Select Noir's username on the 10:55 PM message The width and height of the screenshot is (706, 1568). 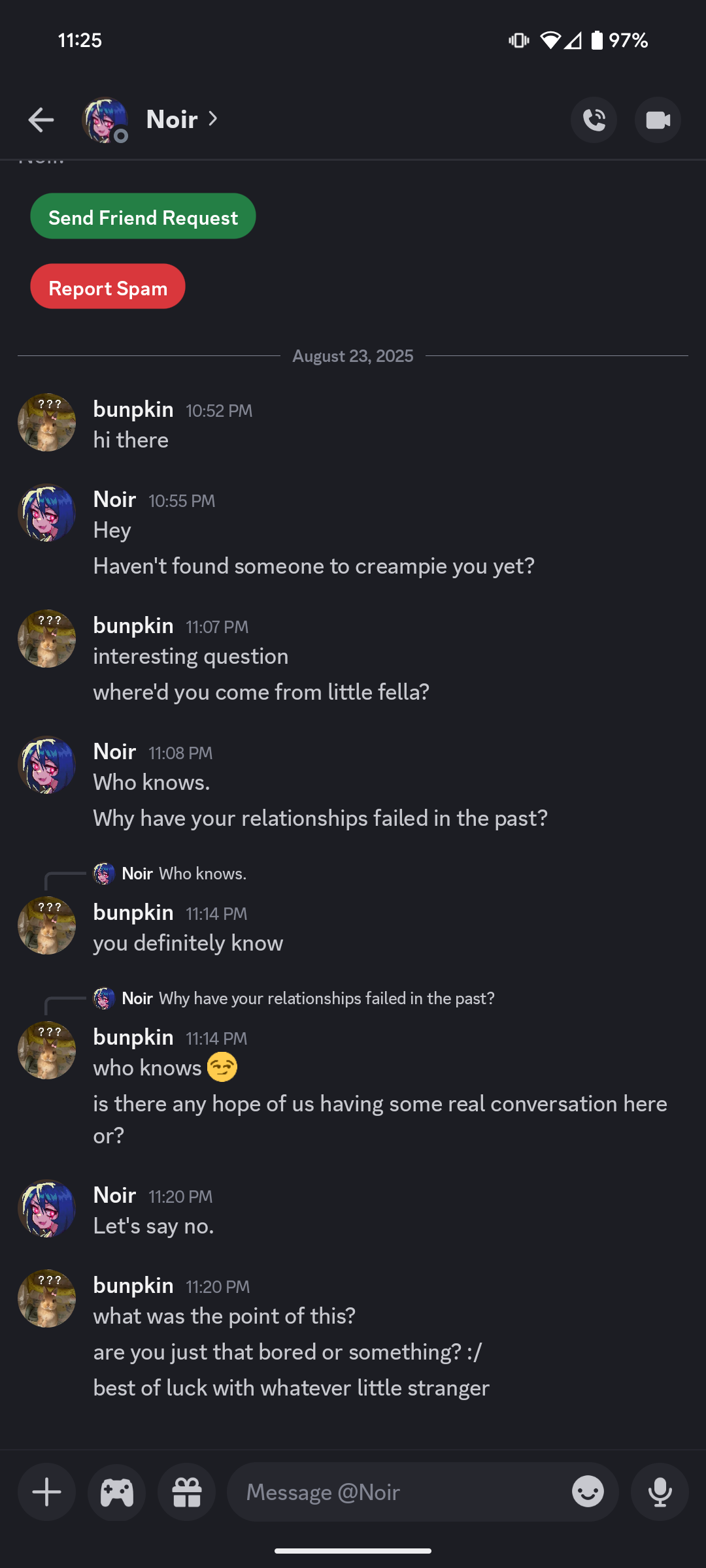coord(114,500)
